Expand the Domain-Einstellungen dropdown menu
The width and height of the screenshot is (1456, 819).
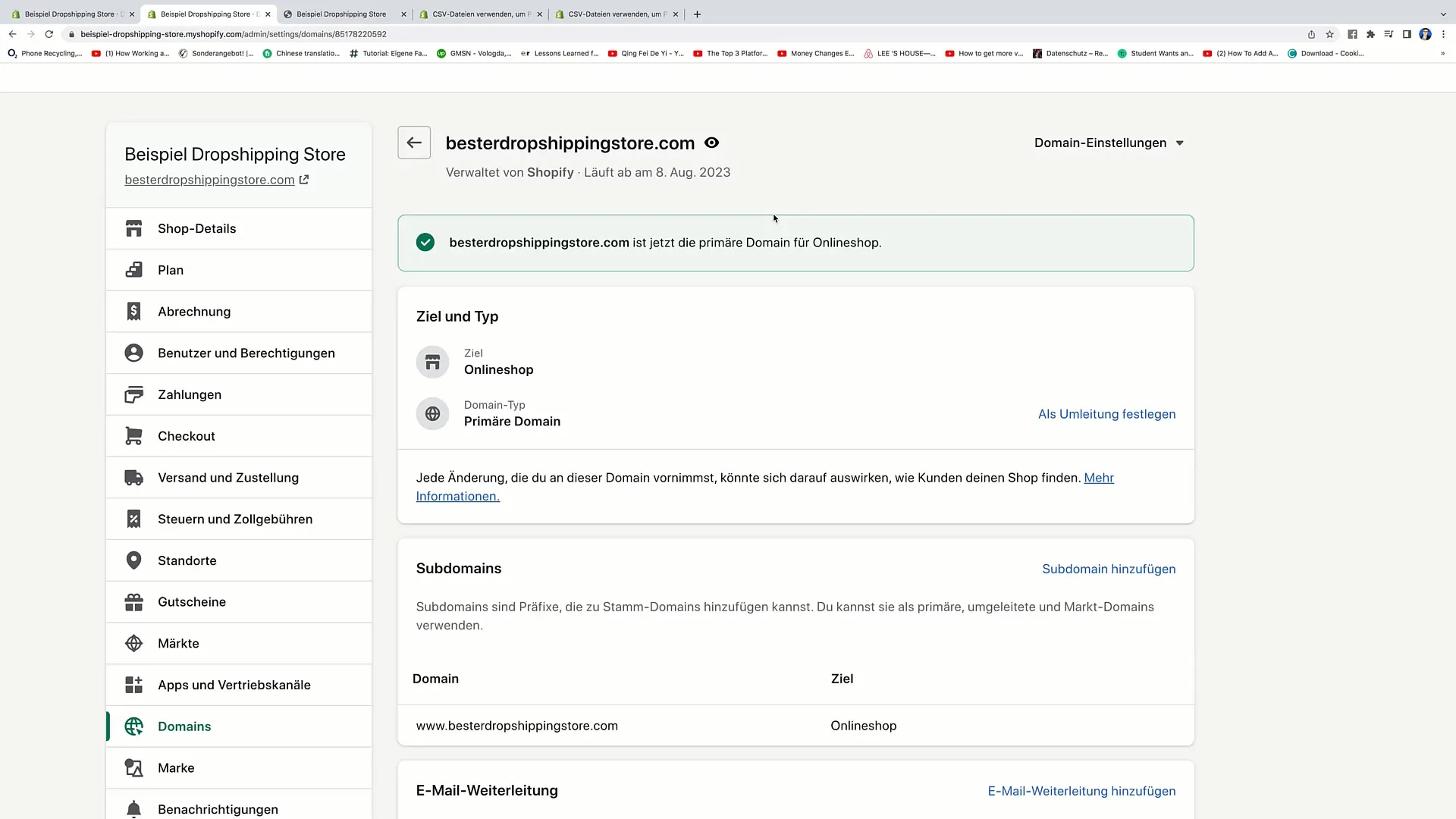tap(1108, 142)
